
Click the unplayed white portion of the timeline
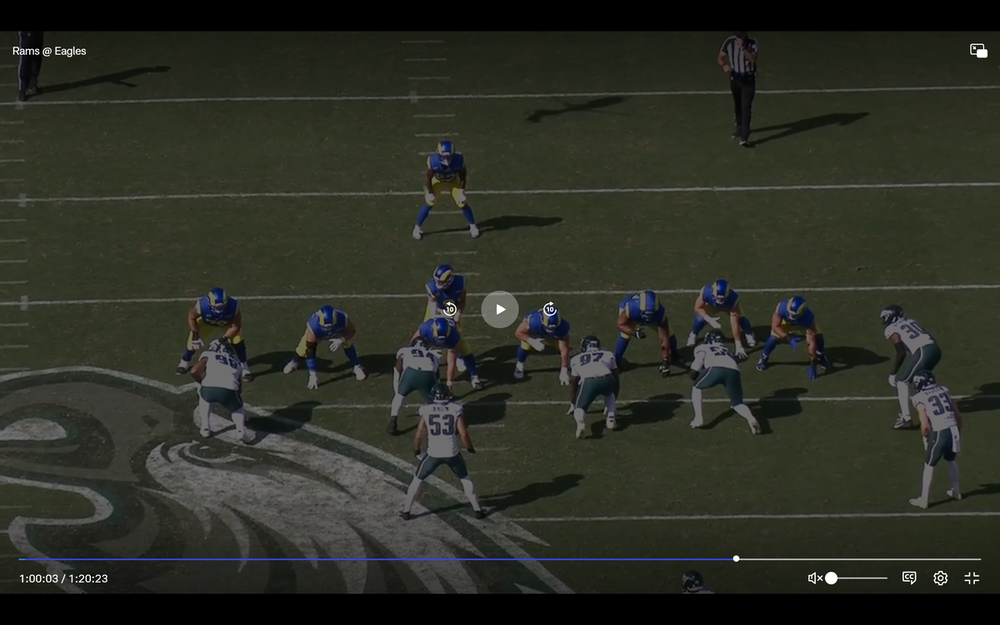coord(860,559)
